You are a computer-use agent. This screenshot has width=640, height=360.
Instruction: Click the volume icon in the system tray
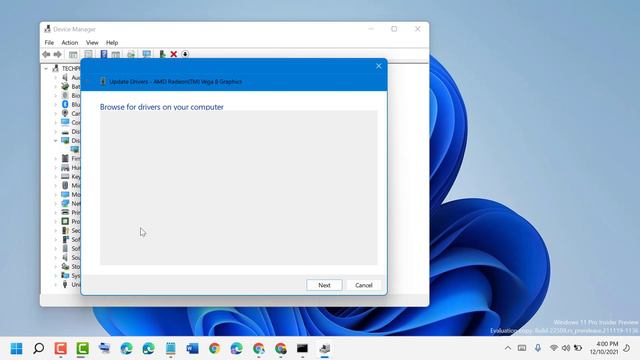coord(566,348)
